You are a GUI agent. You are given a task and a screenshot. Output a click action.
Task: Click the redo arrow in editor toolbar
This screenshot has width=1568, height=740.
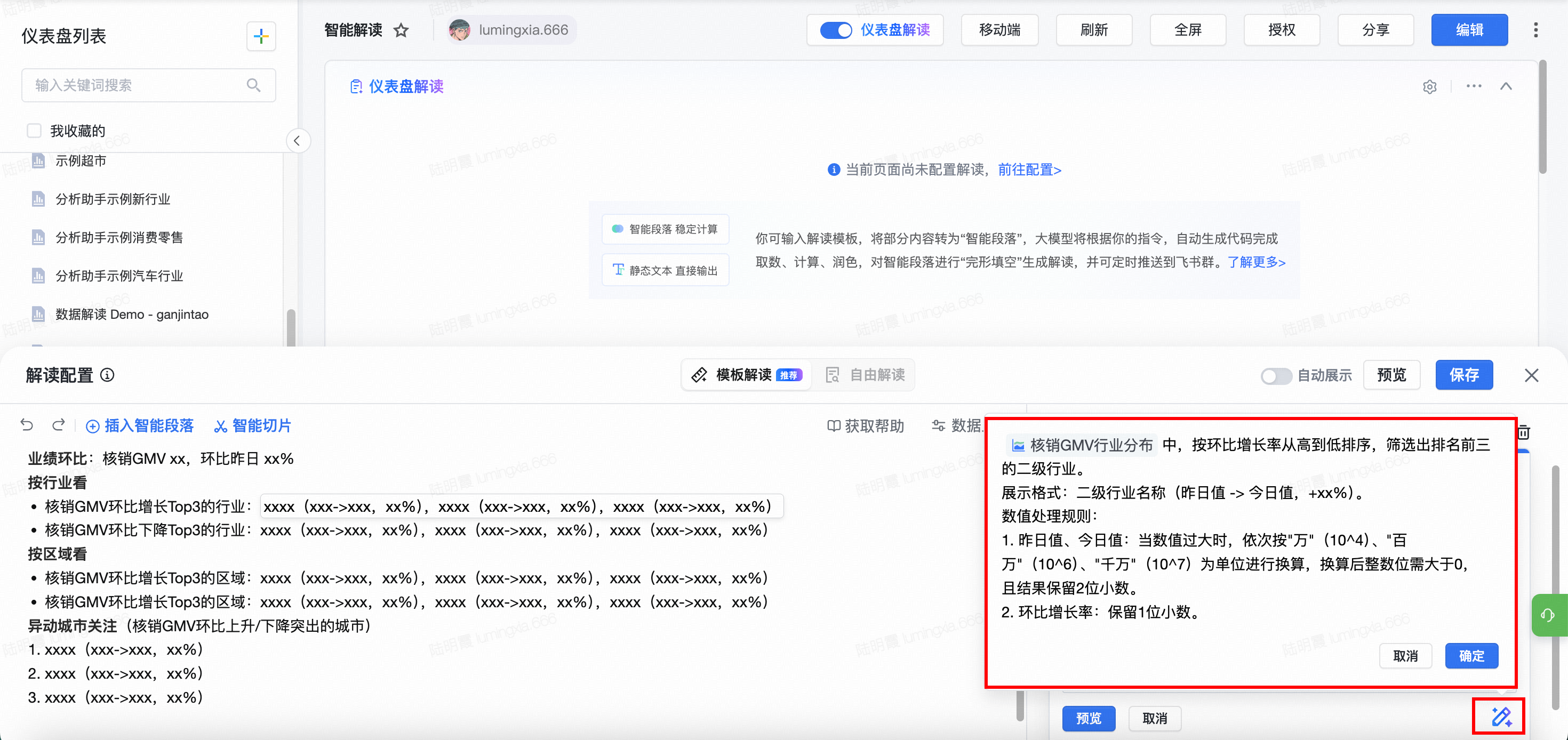tap(59, 425)
